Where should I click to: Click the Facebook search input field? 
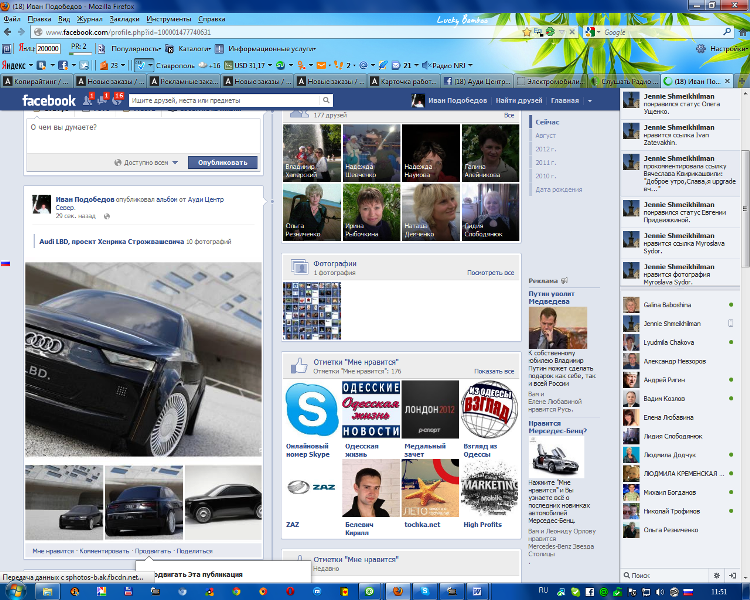point(225,100)
